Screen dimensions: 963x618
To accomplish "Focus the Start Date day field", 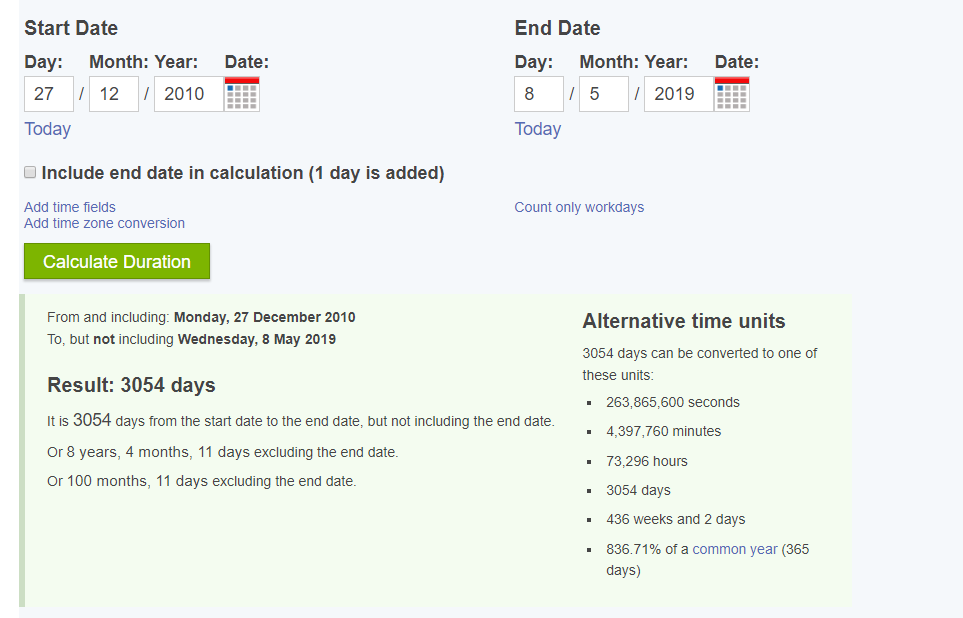I will [x=49, y=94].
